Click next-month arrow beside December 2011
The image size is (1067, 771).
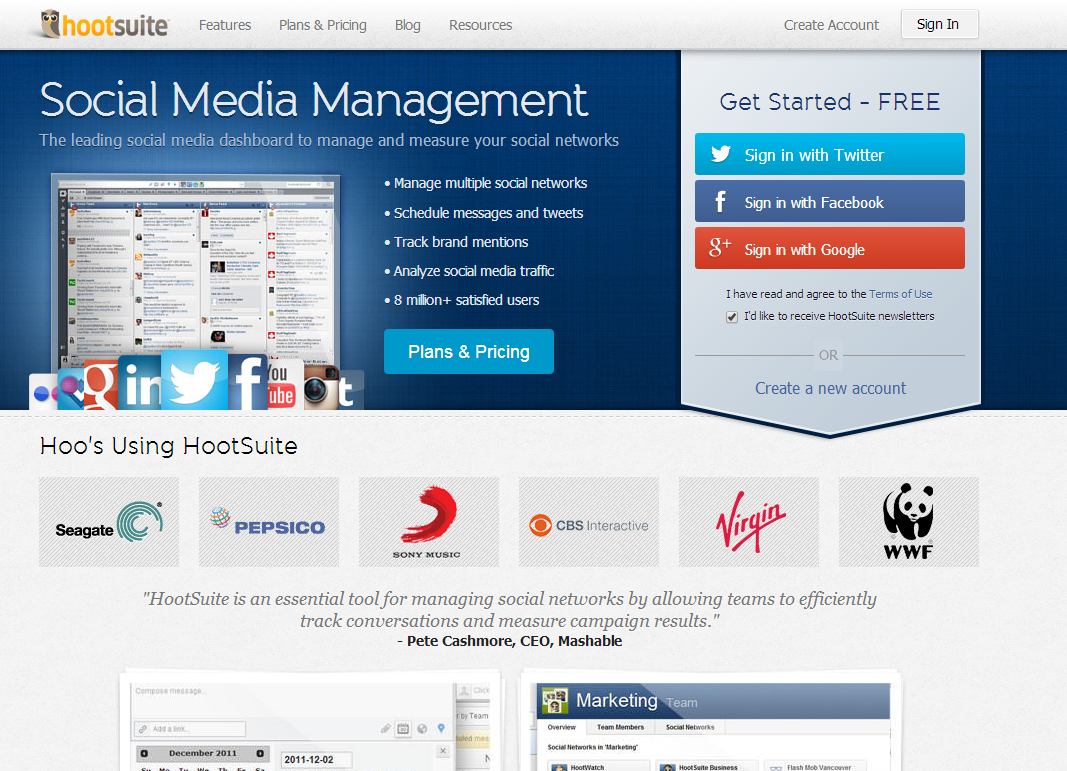(260, 753)
